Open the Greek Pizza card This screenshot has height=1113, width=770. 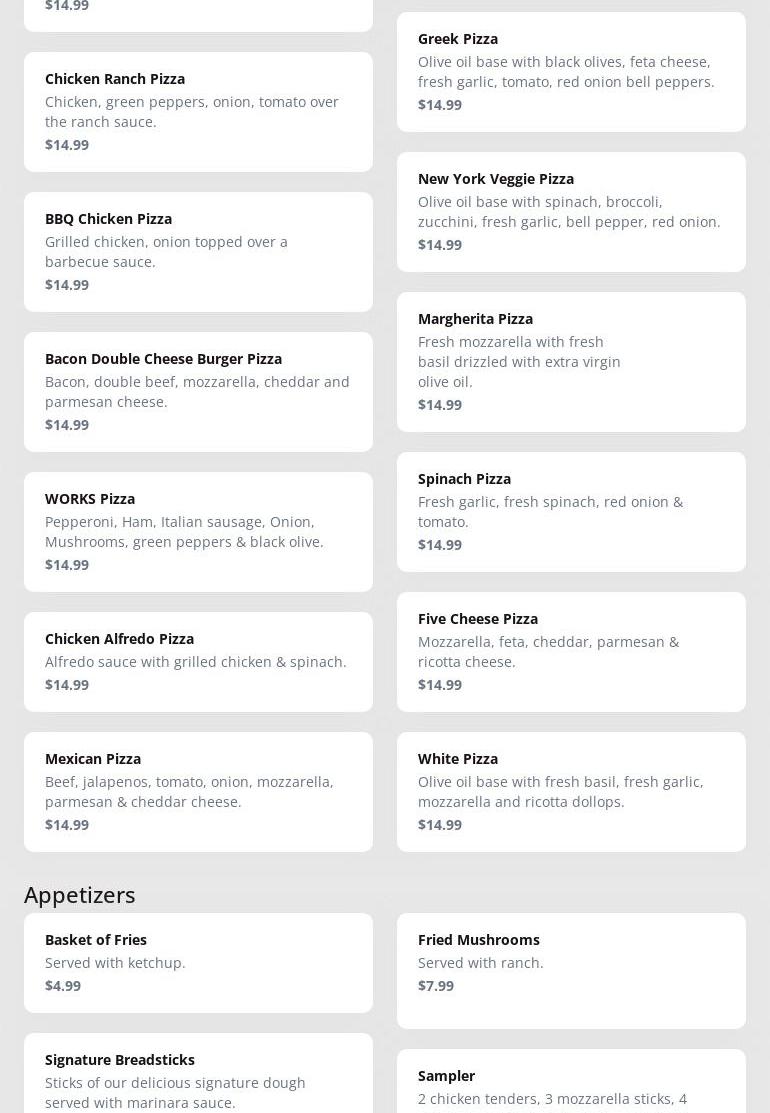click(571, 71)
